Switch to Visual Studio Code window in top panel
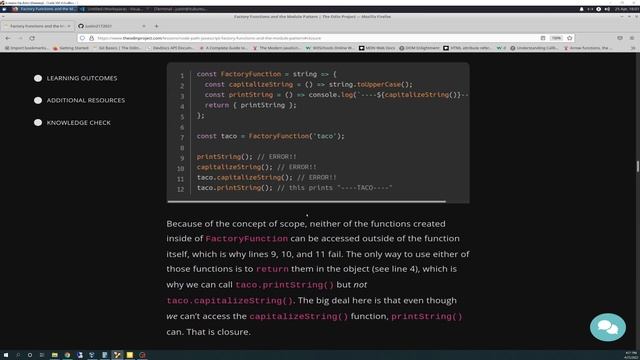The width and height of the screenshot is (640, 360). [x=113, y=9]
